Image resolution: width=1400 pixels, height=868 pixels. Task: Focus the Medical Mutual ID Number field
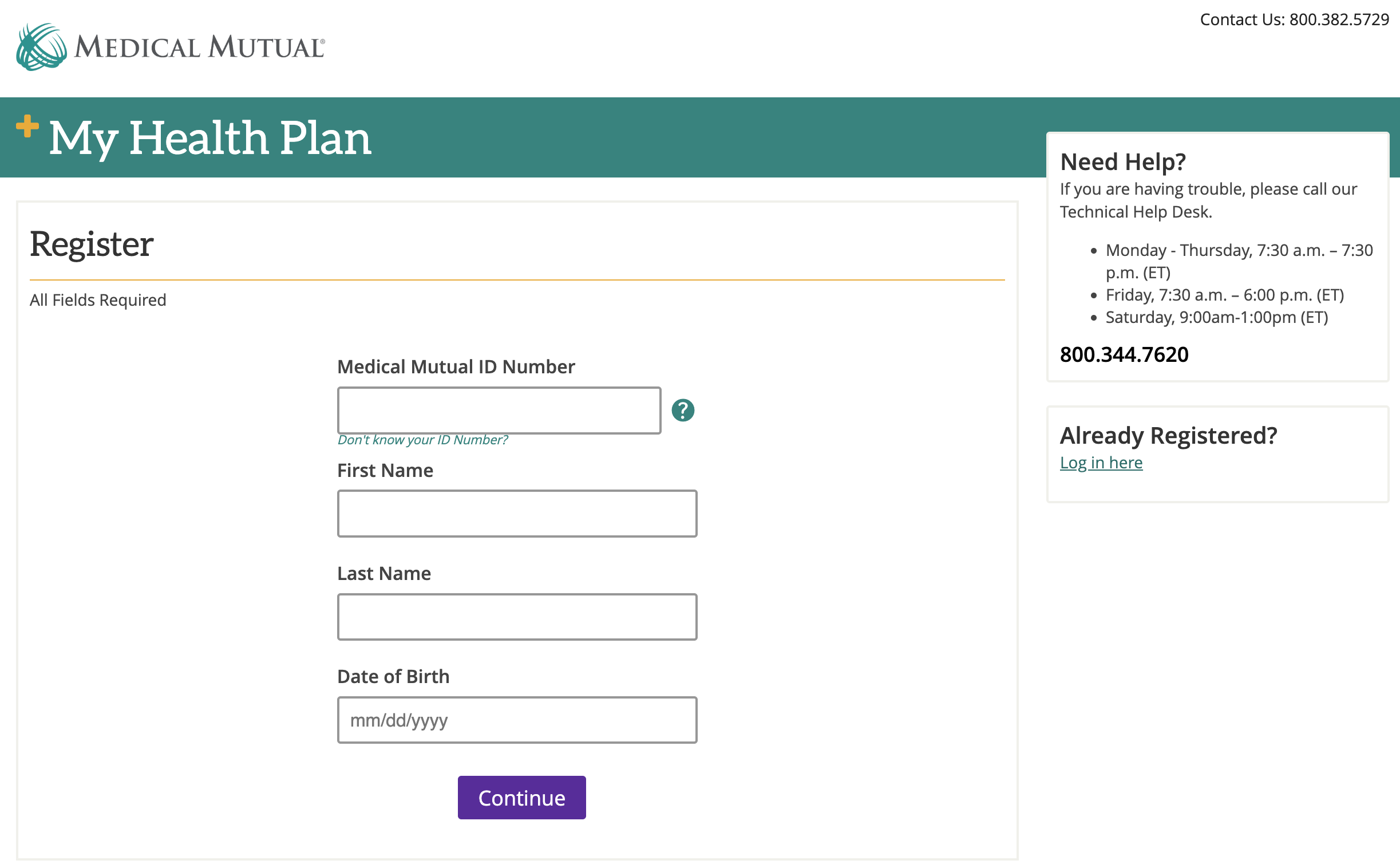pos(499,411)
